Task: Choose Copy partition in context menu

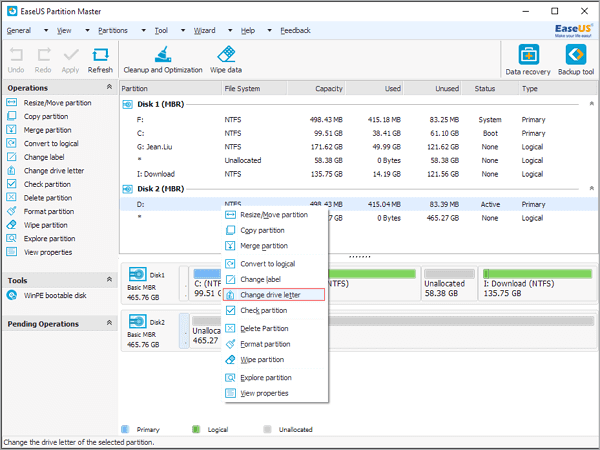Action: 274,230
